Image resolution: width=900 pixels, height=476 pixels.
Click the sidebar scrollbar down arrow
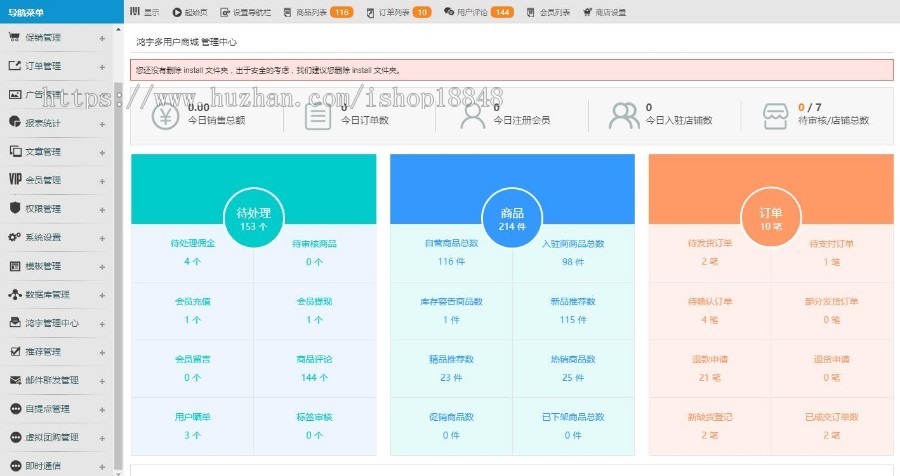pyautogui.click(x=118, y=473)
